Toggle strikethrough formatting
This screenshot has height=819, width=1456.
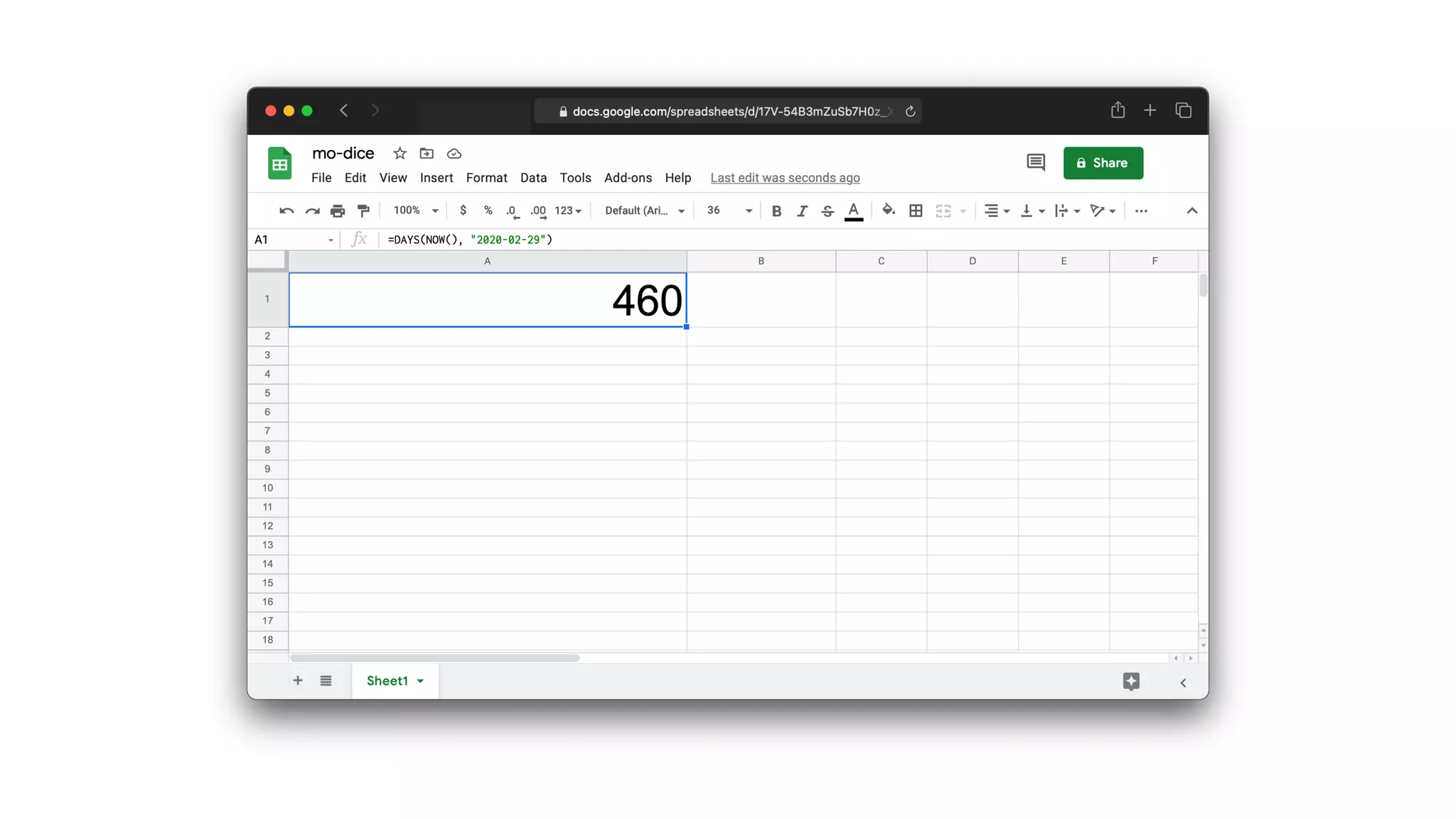[x=828, y=210]
